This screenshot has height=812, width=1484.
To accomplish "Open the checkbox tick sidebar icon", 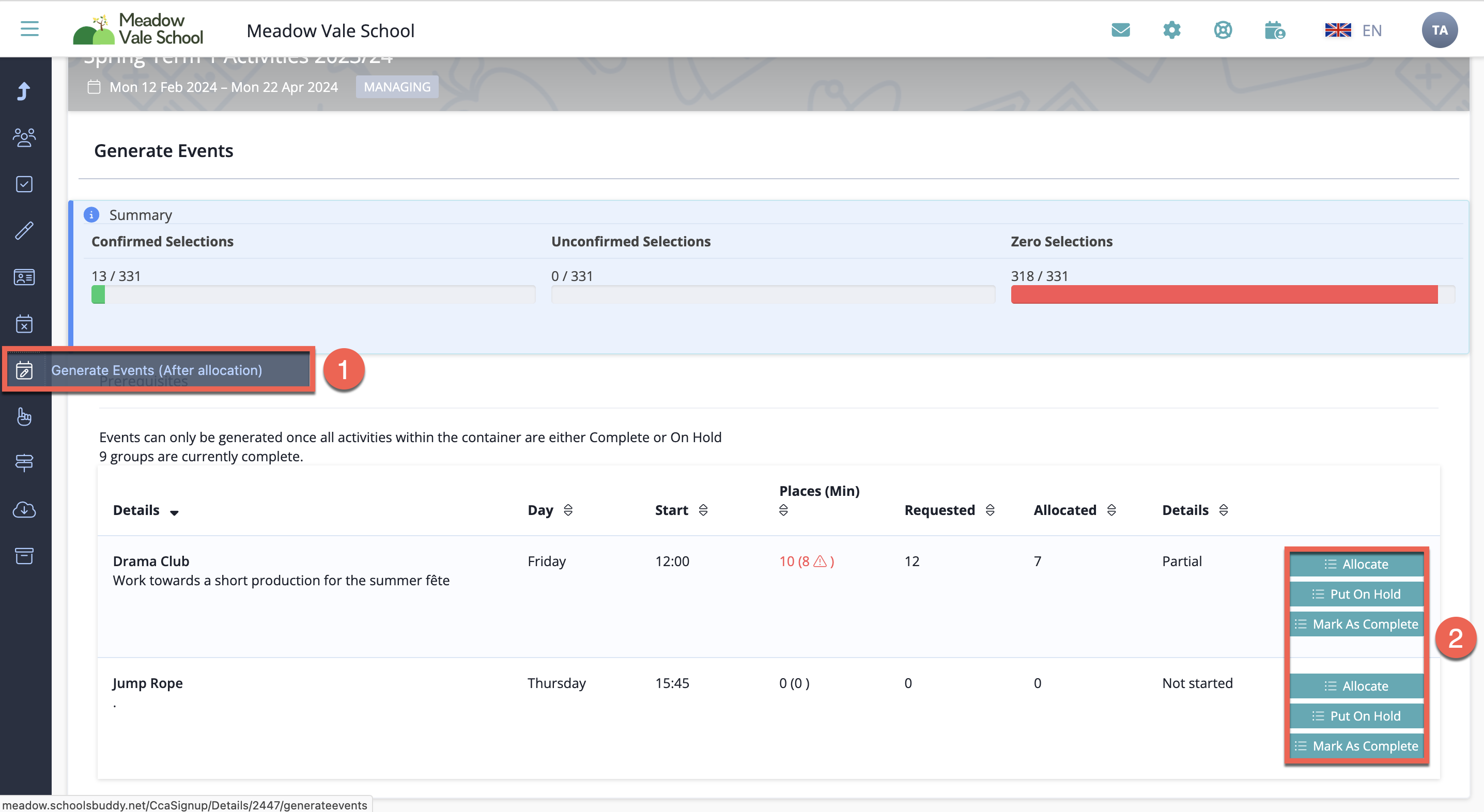I will pos(24,184).
